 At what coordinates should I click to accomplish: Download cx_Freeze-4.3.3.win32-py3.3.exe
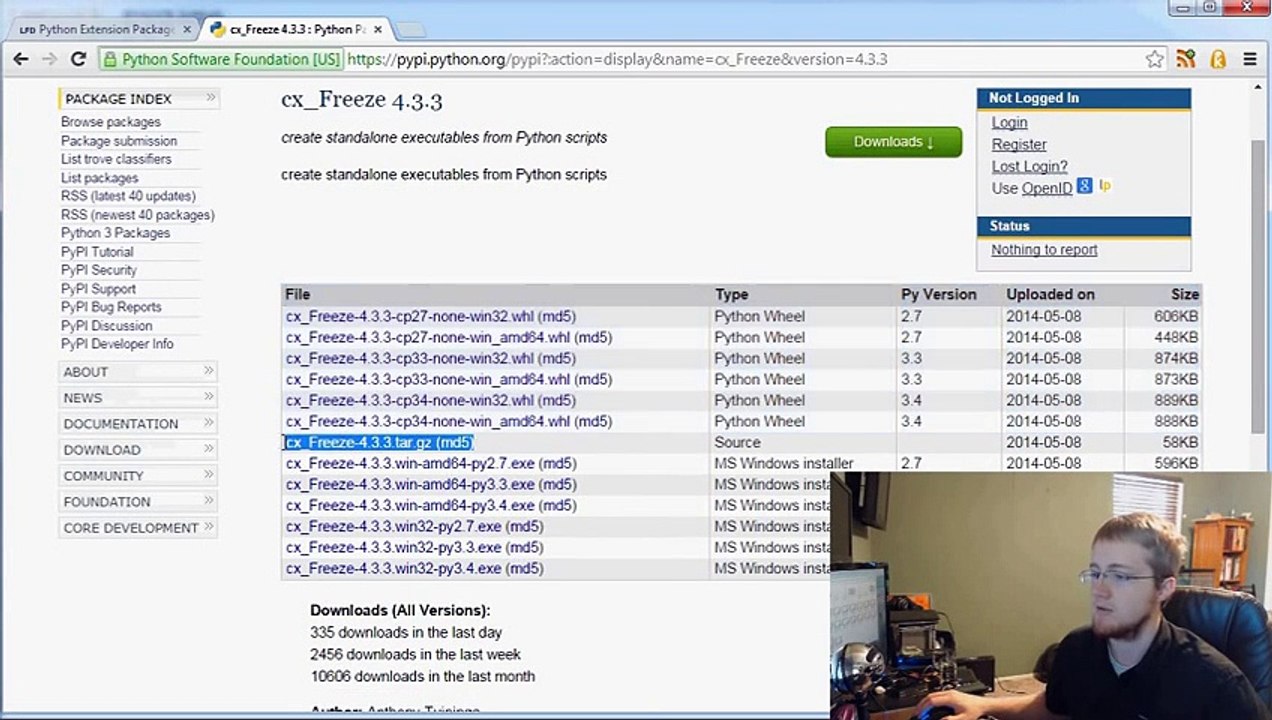tap(394, 547)
